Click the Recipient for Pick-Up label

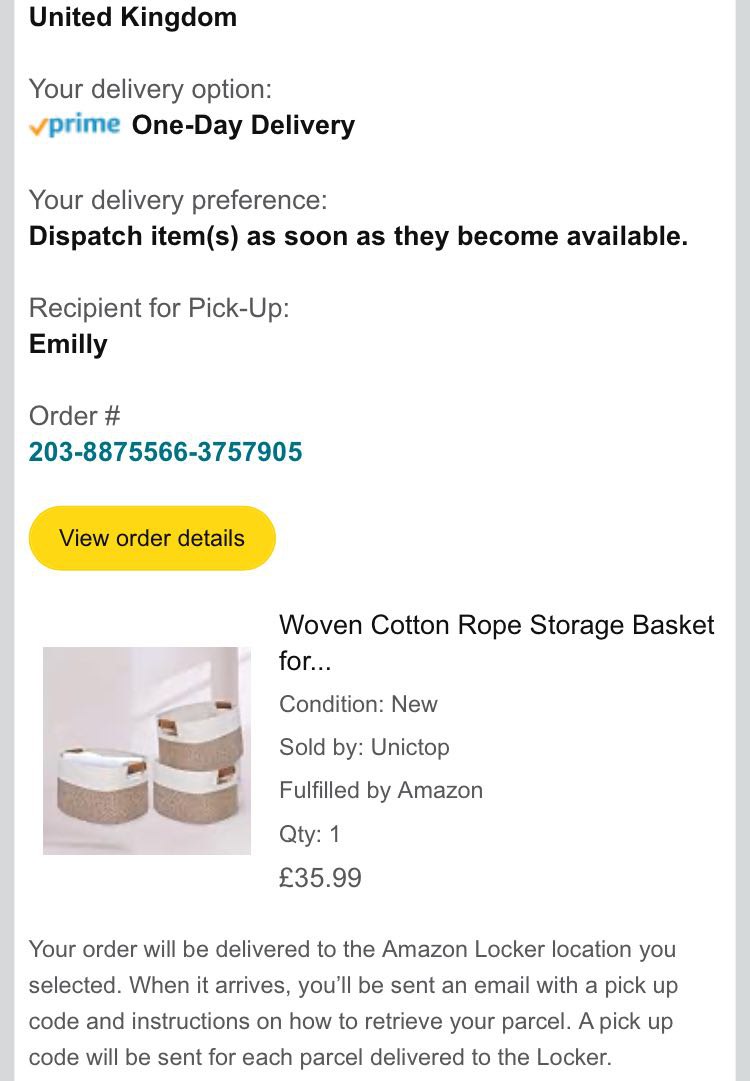pyautogui.click(x=158, y=307)
